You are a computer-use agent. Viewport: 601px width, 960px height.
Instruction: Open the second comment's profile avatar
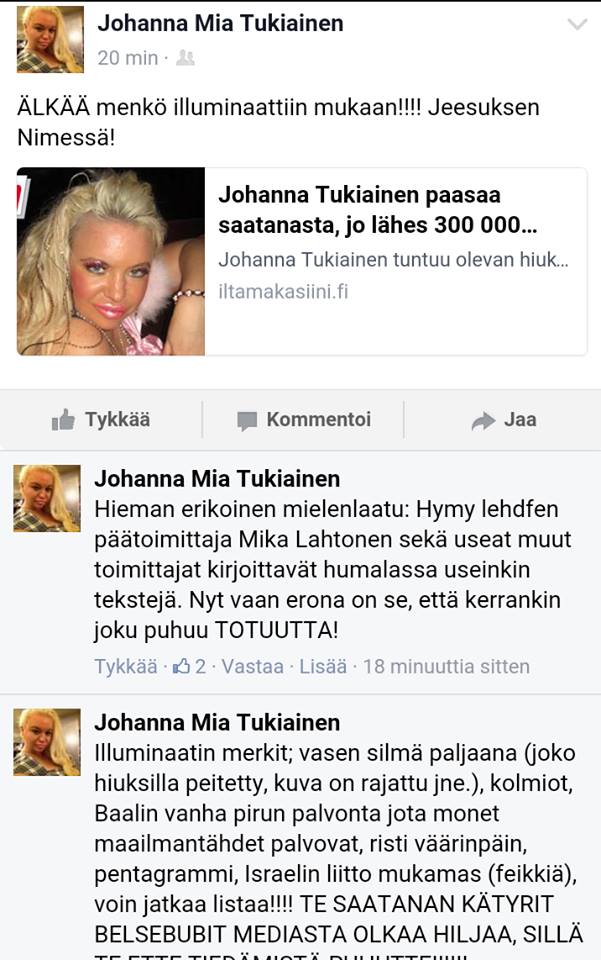47,742
